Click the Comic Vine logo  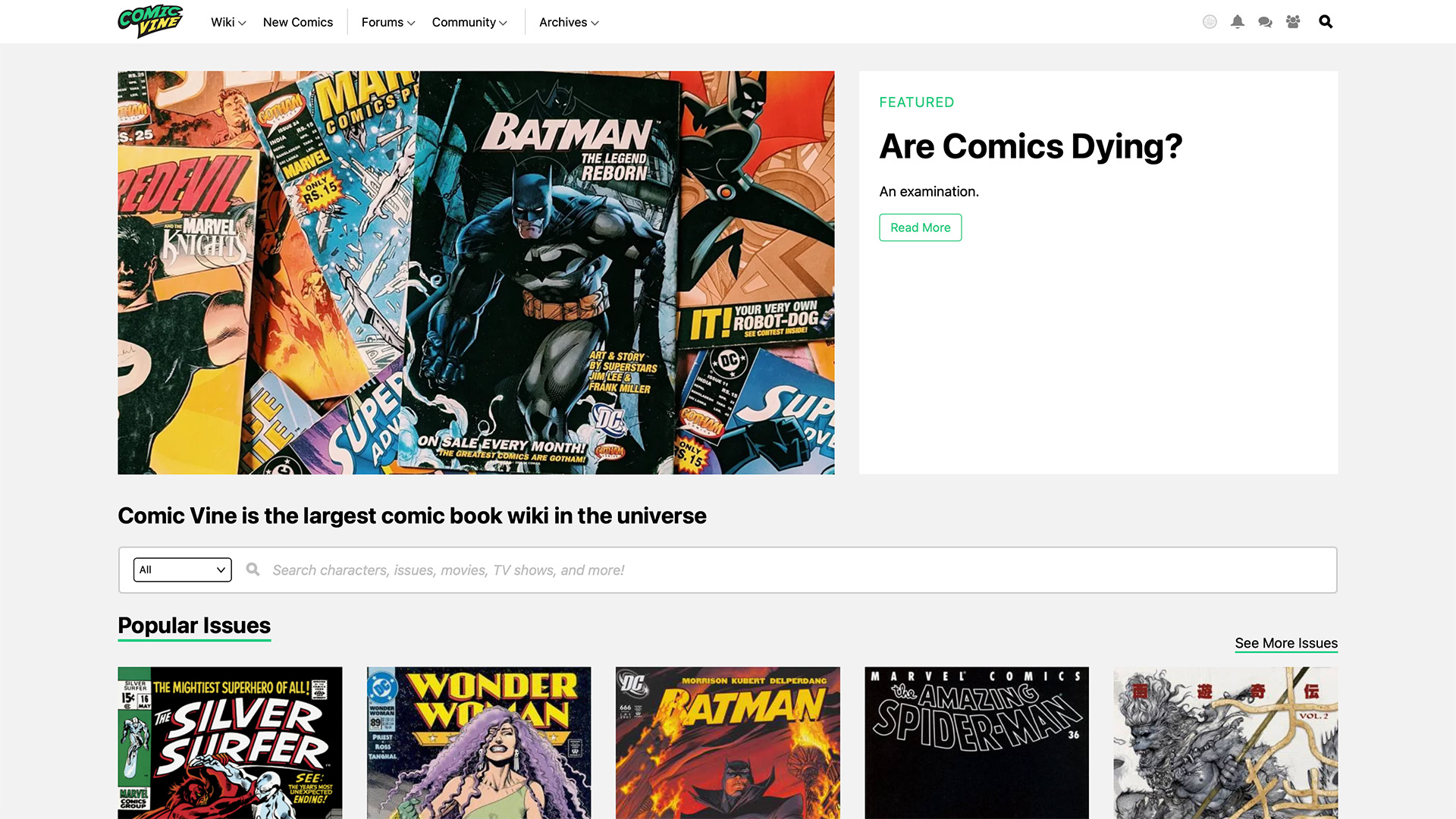click(x=150, y=21)
